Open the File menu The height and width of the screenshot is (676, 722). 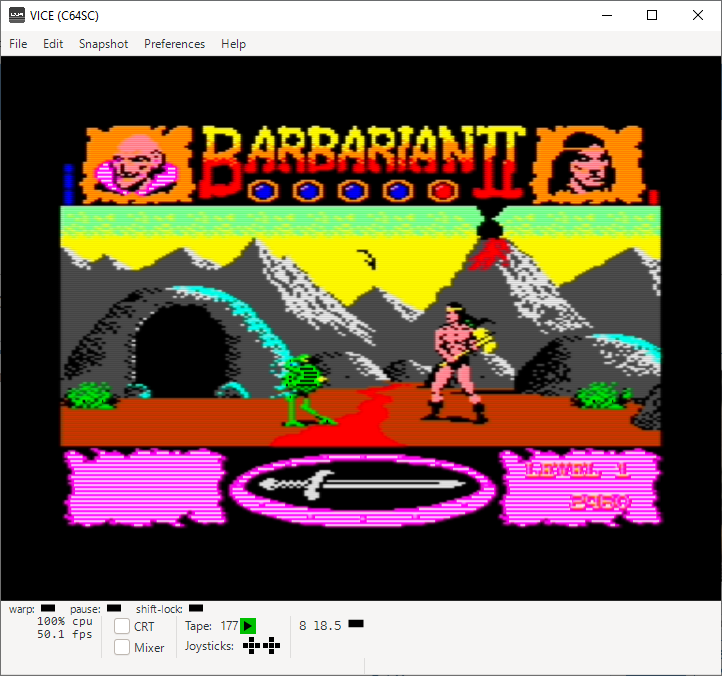click(x=18, y=44)
